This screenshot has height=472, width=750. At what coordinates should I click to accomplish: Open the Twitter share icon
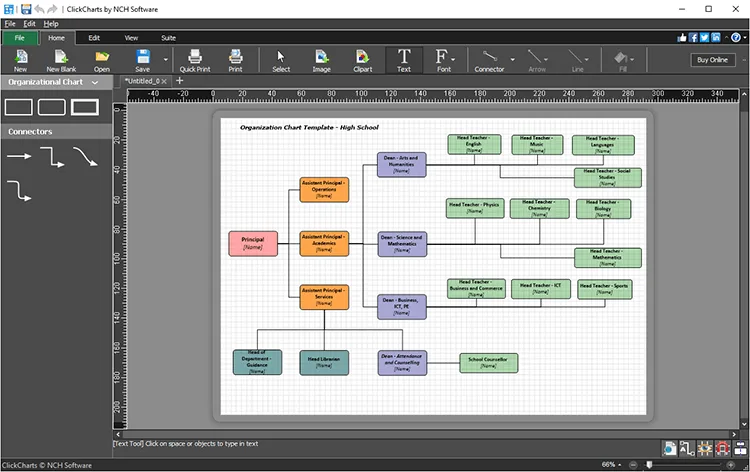coord(705,37)
